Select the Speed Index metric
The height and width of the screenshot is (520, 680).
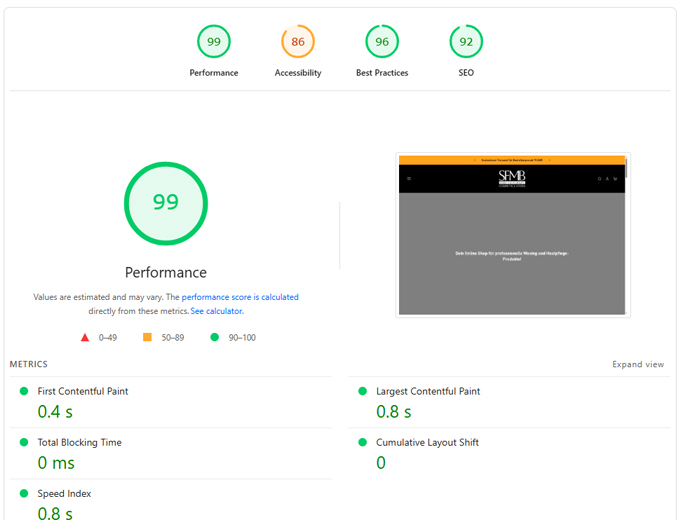click(65, 494)
